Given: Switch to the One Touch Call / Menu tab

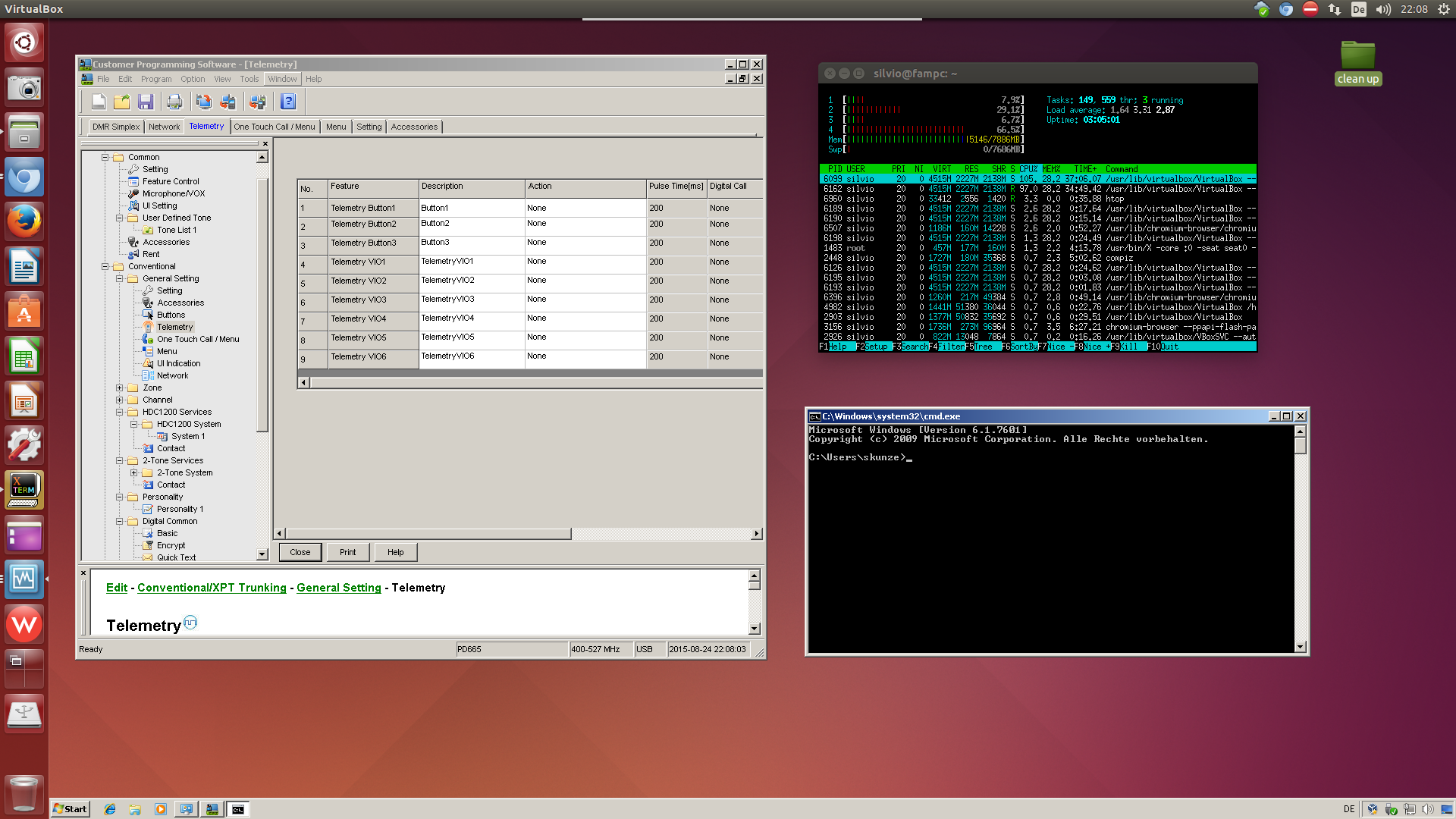Looking at the screenshot, I should pyautogui.click(x=275, y=127).
